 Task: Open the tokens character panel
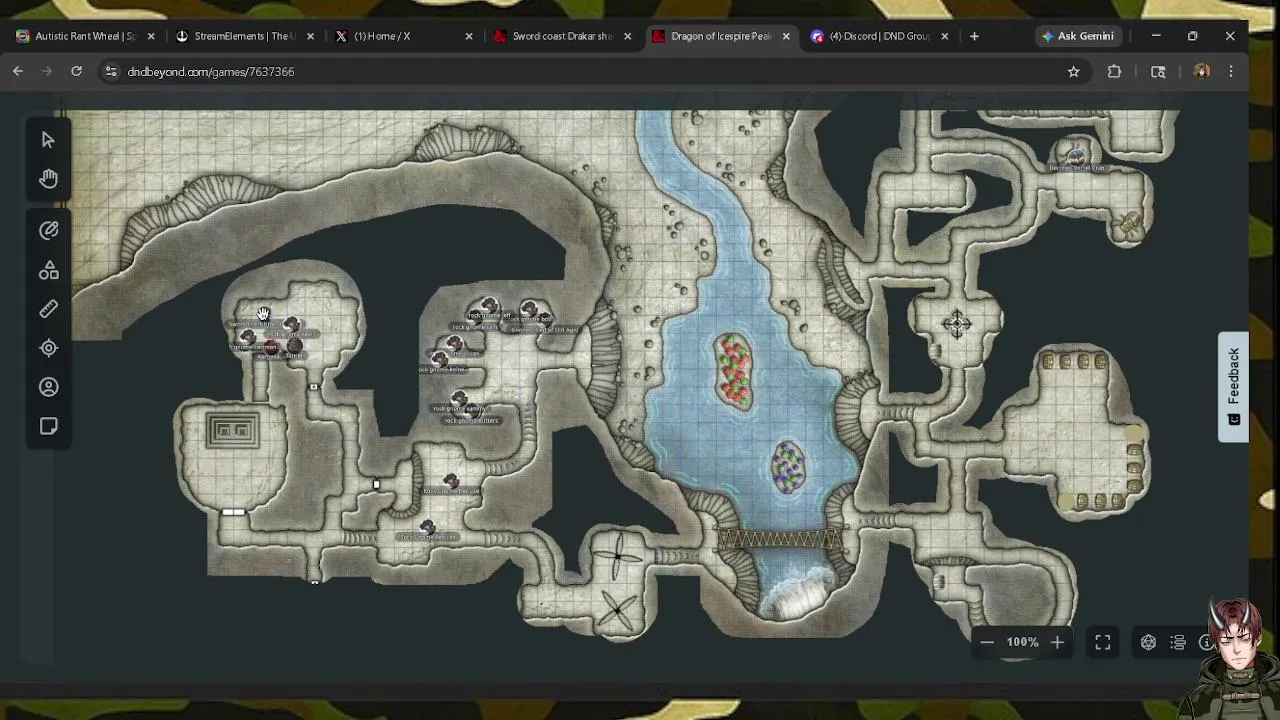(x=48, y=387)
